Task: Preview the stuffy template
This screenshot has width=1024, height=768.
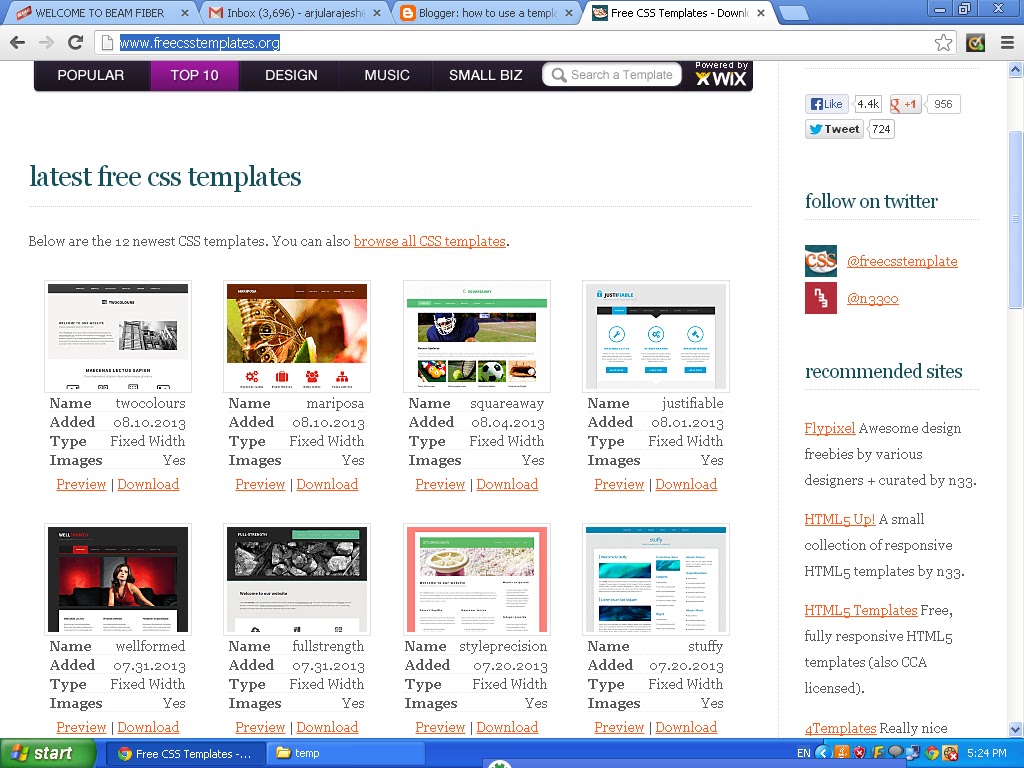Action: tap(618, 727)
